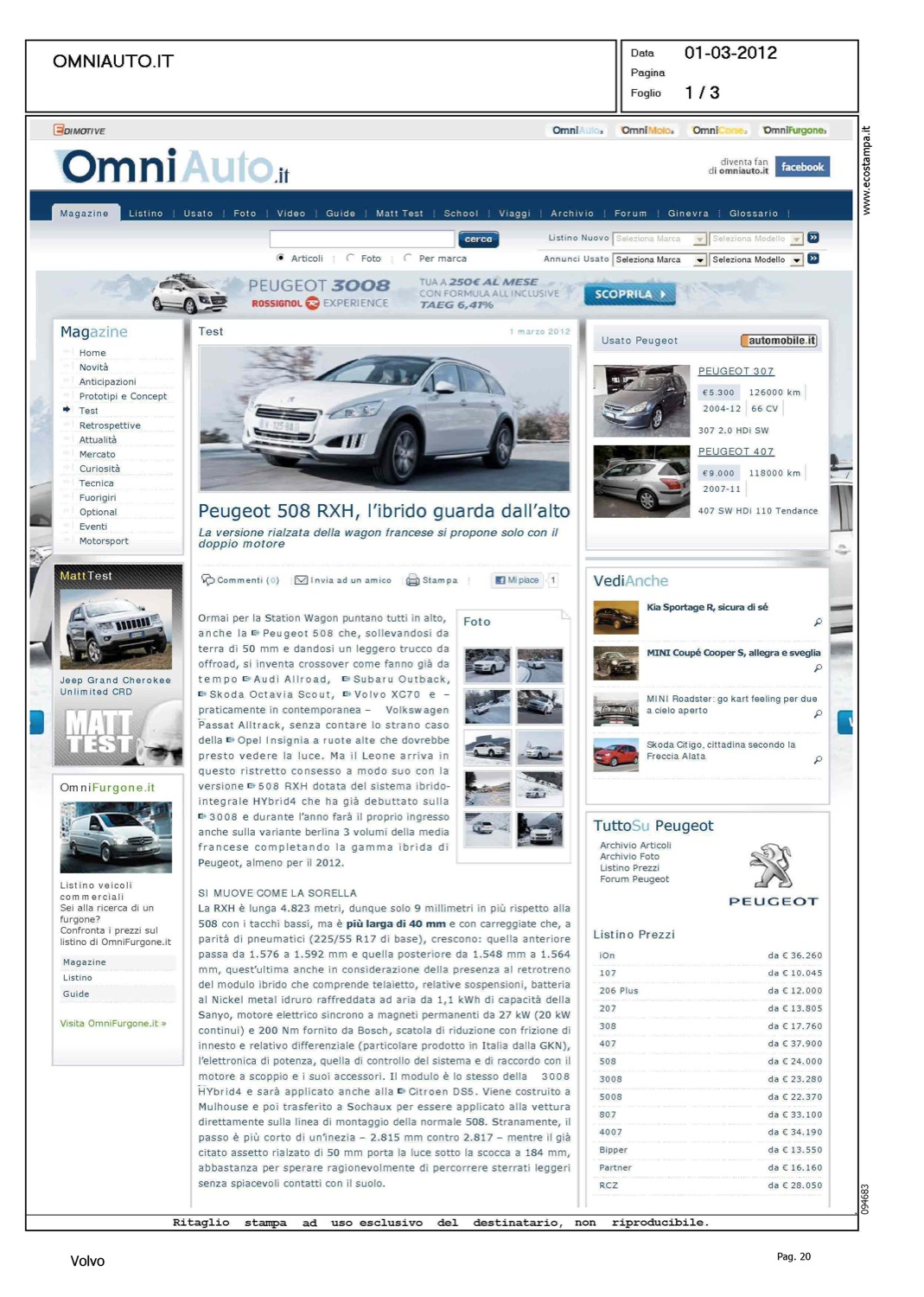Select the Per marca radio button
Screen dimensions: 924x1297
pos(408,258)
